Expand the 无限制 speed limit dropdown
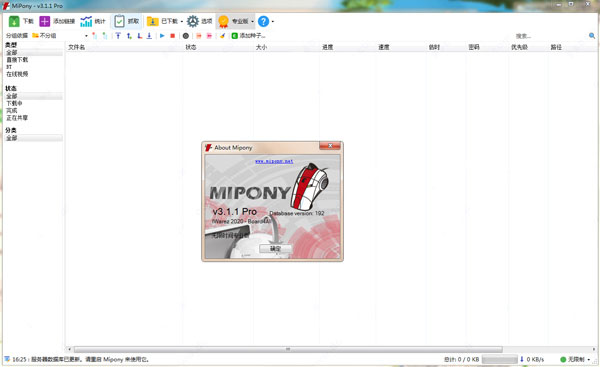The width and height of the screenshot is (600, 367). [x=589, y=359]
